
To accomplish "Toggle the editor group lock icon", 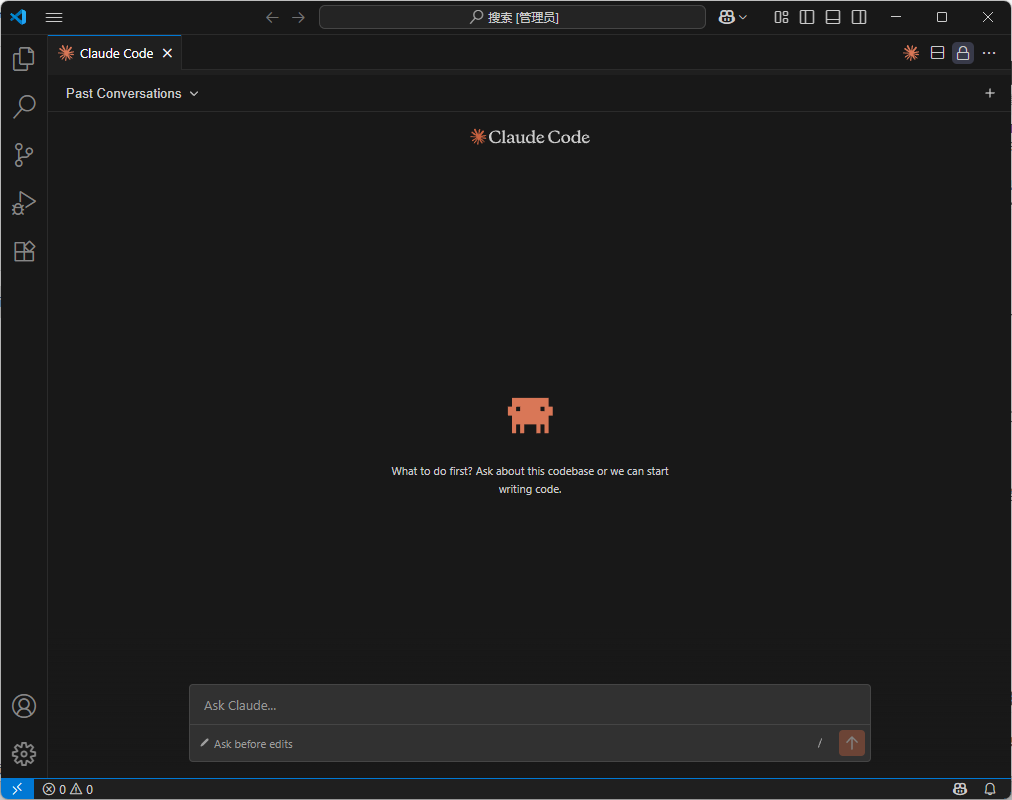I will pos(963,53).
